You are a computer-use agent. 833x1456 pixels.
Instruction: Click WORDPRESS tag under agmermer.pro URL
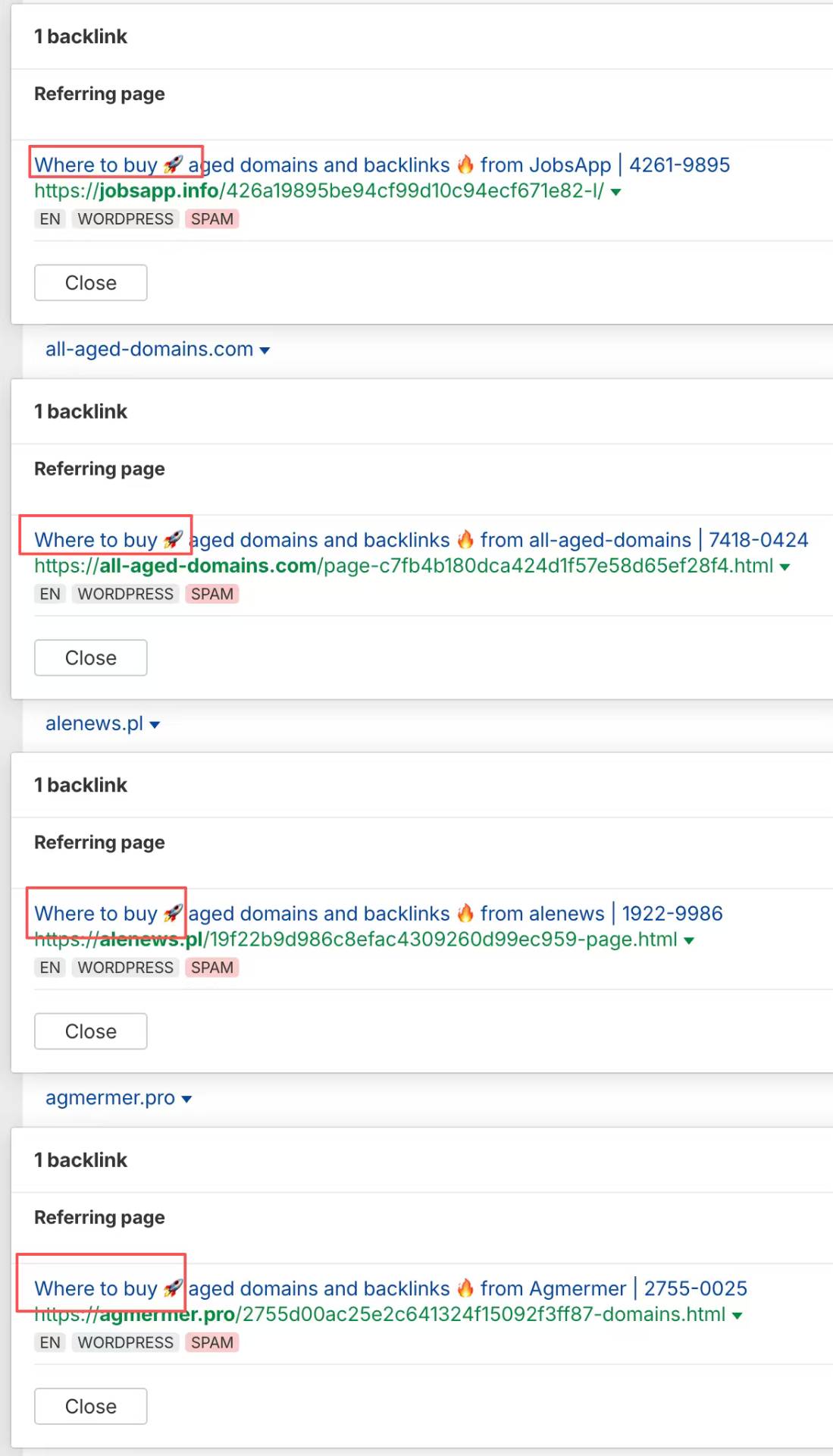tap(126, 1342)
